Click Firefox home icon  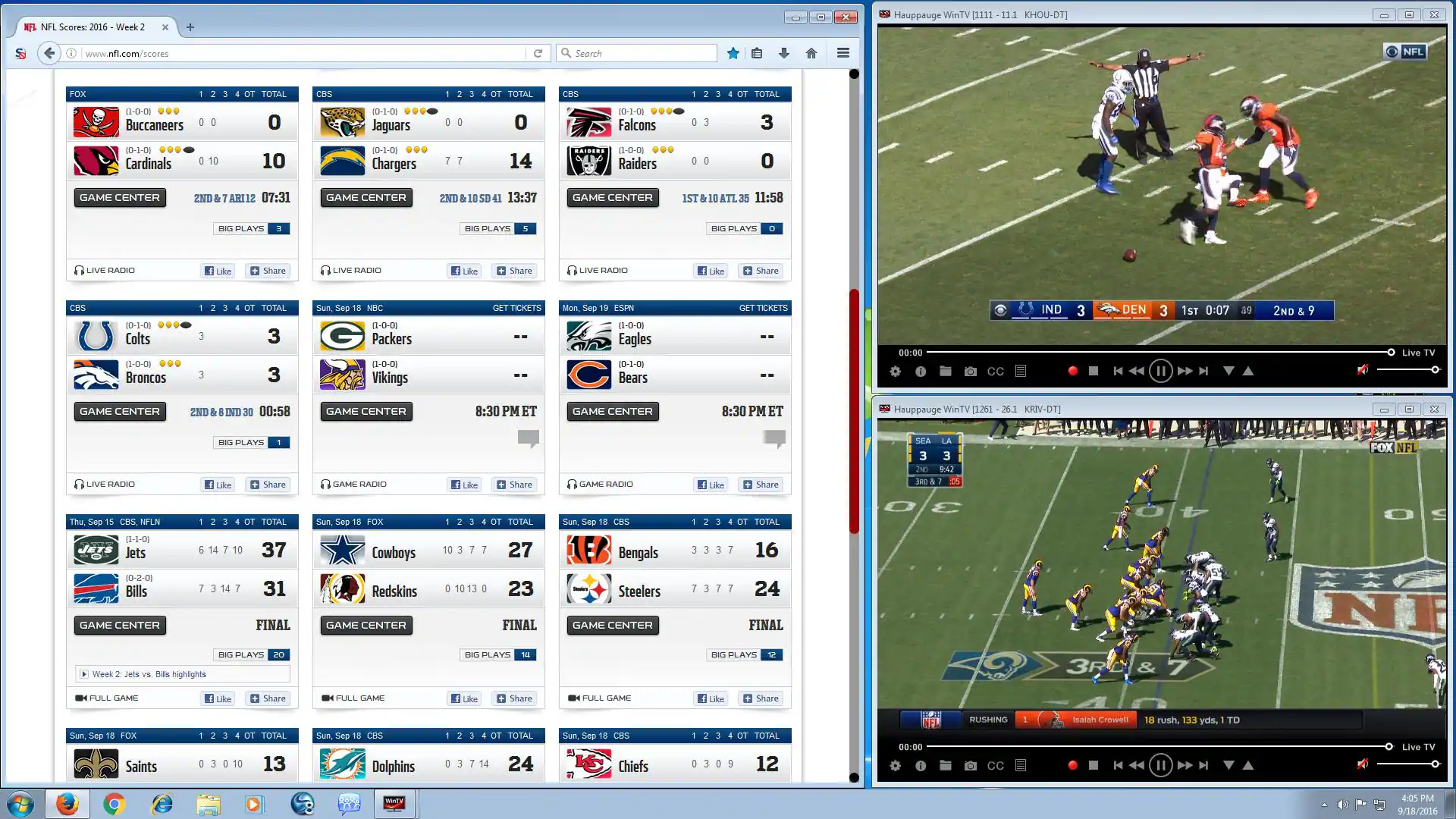pos(811,53)
